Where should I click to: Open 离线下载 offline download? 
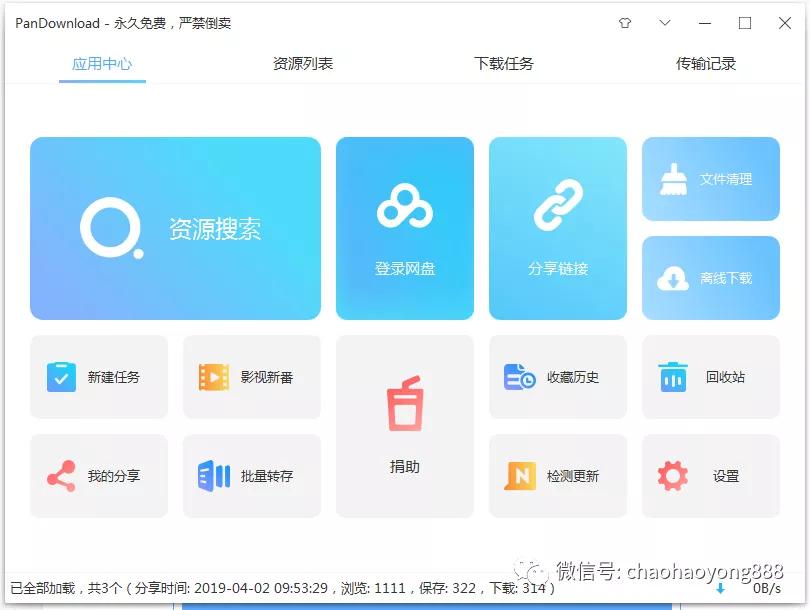710,278
